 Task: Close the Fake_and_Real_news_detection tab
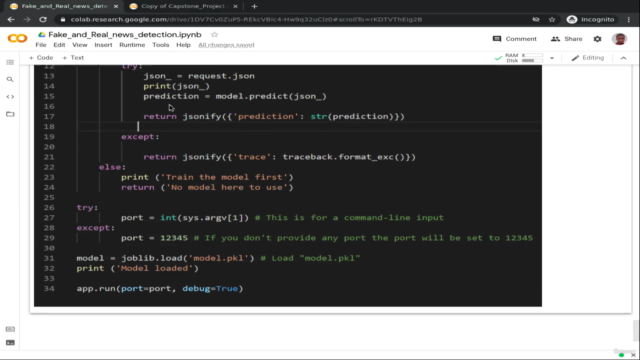(116, 6)
